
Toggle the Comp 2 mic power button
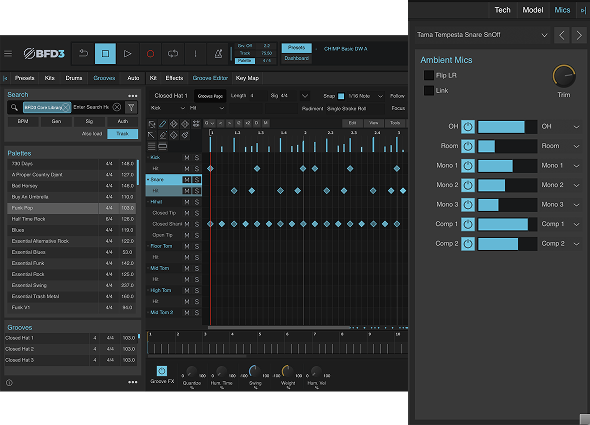tap(468, 244)
